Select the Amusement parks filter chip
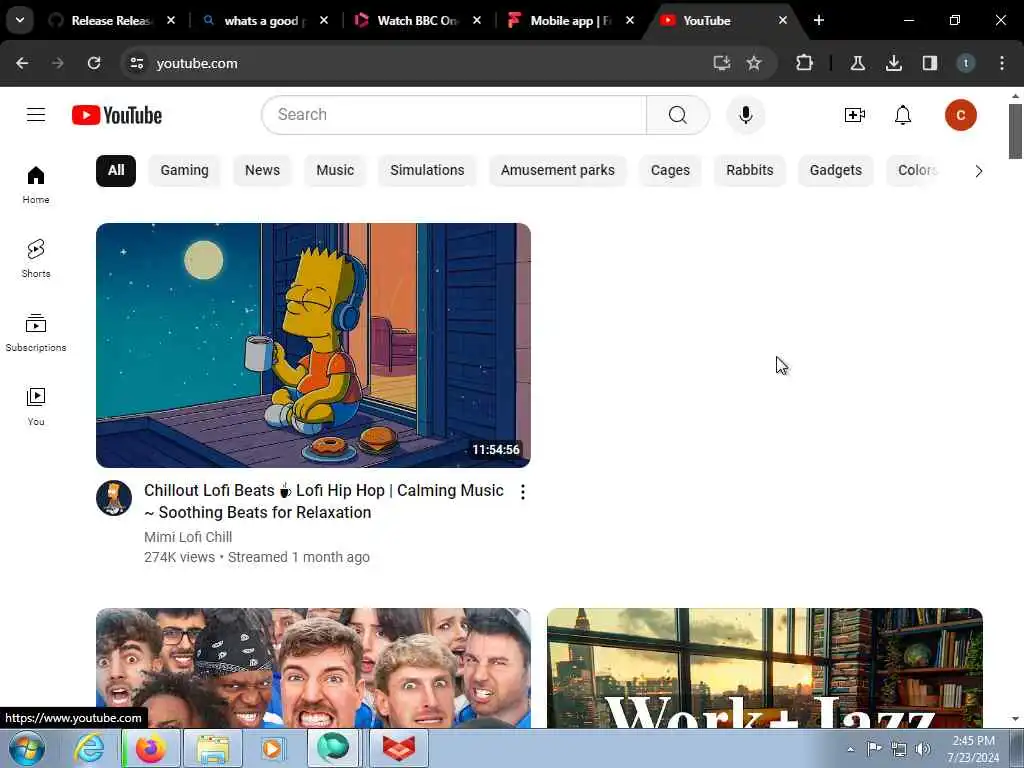This screenshot has height=768, width=1024. coord(558,170)
